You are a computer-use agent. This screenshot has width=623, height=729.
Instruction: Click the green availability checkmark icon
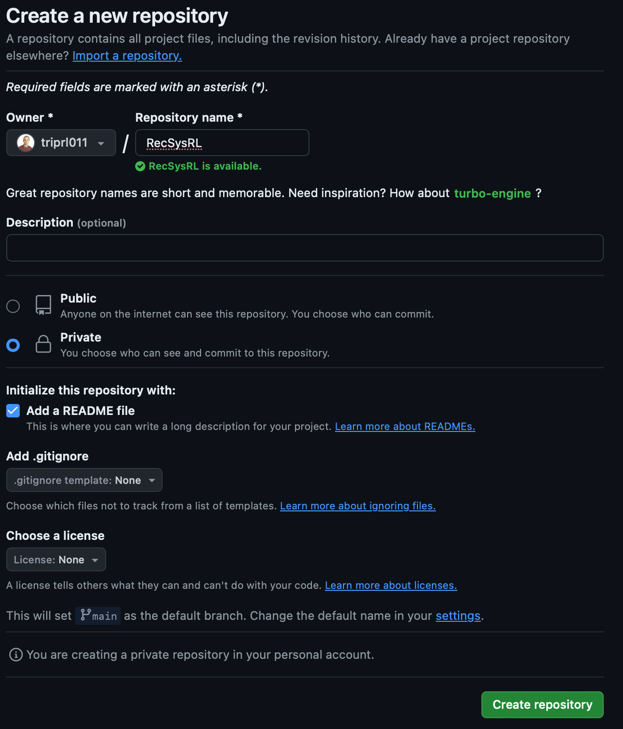pyautogui.click(x=140, y=166)
